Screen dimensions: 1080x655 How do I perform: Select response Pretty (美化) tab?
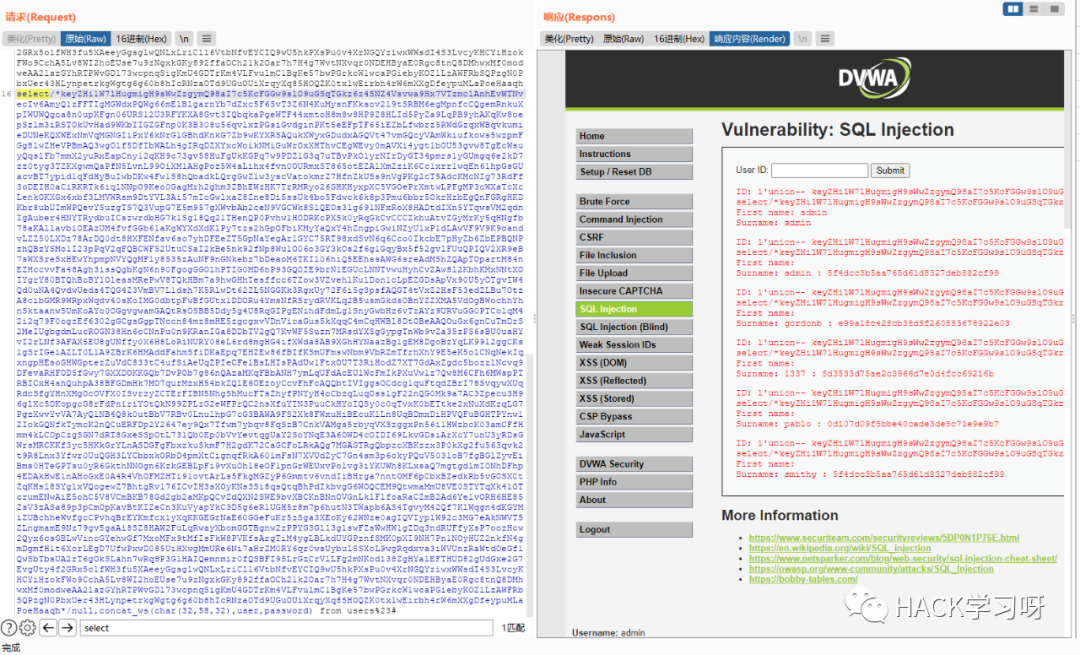(569, 39)
